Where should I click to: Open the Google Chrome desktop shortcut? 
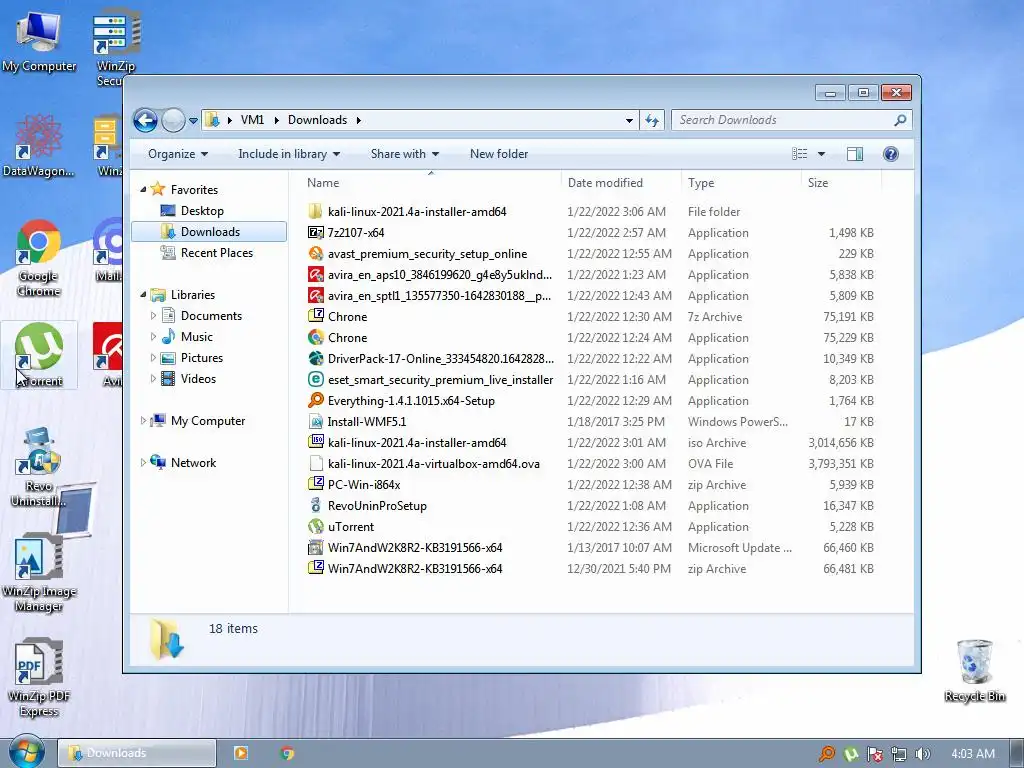coord(39,259)
